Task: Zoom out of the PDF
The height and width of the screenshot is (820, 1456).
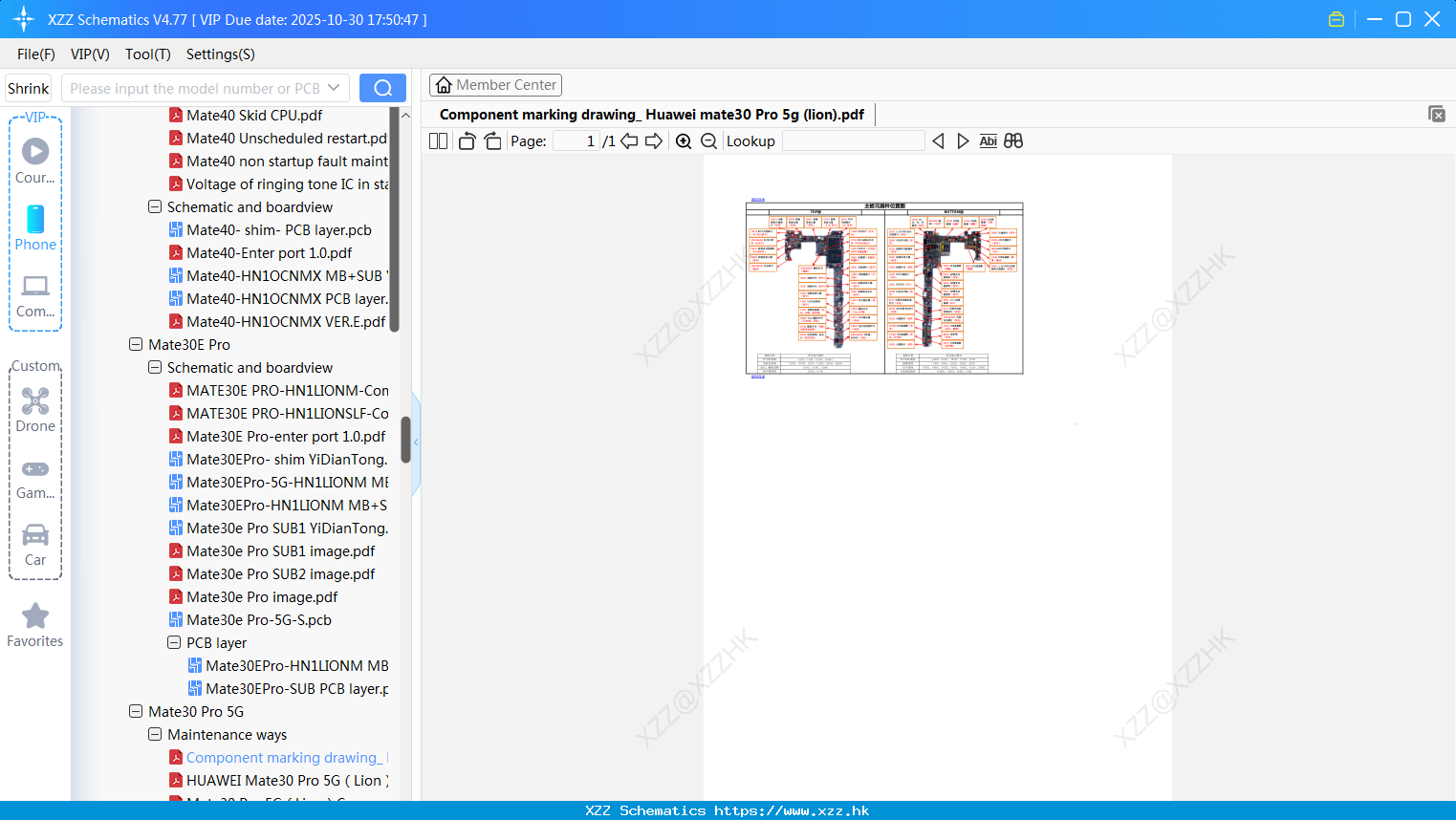Action: (708, 140)
